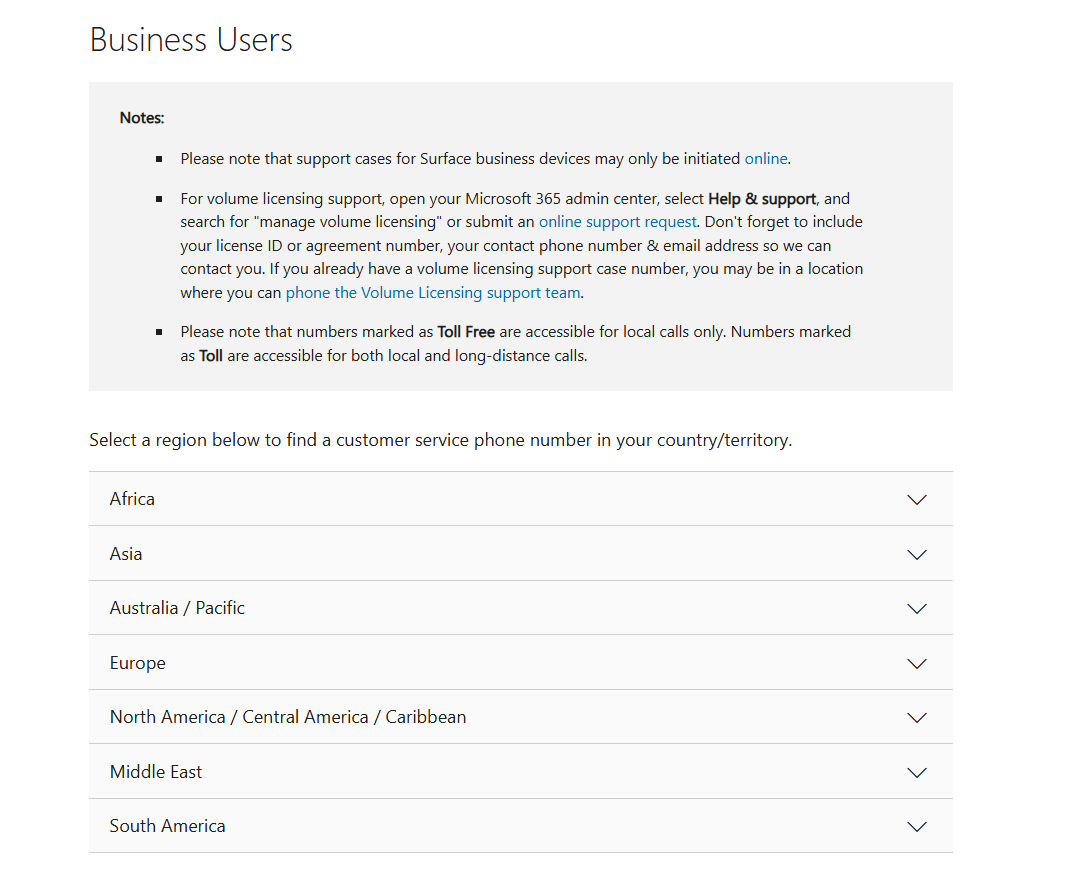Open the "online support request" link
Image resolution: width=1067 pixels, height=875 pixels.
[x=617, y=222]
